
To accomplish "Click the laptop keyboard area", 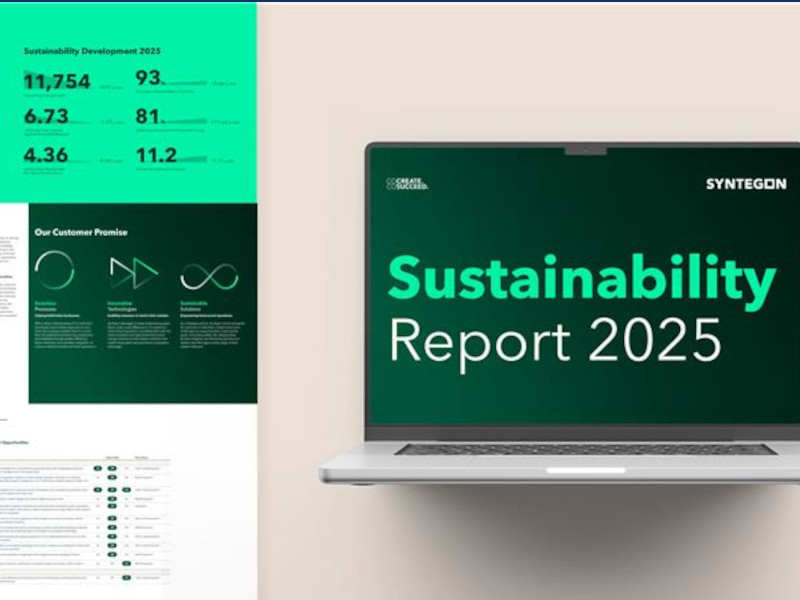I will point(586,449).
